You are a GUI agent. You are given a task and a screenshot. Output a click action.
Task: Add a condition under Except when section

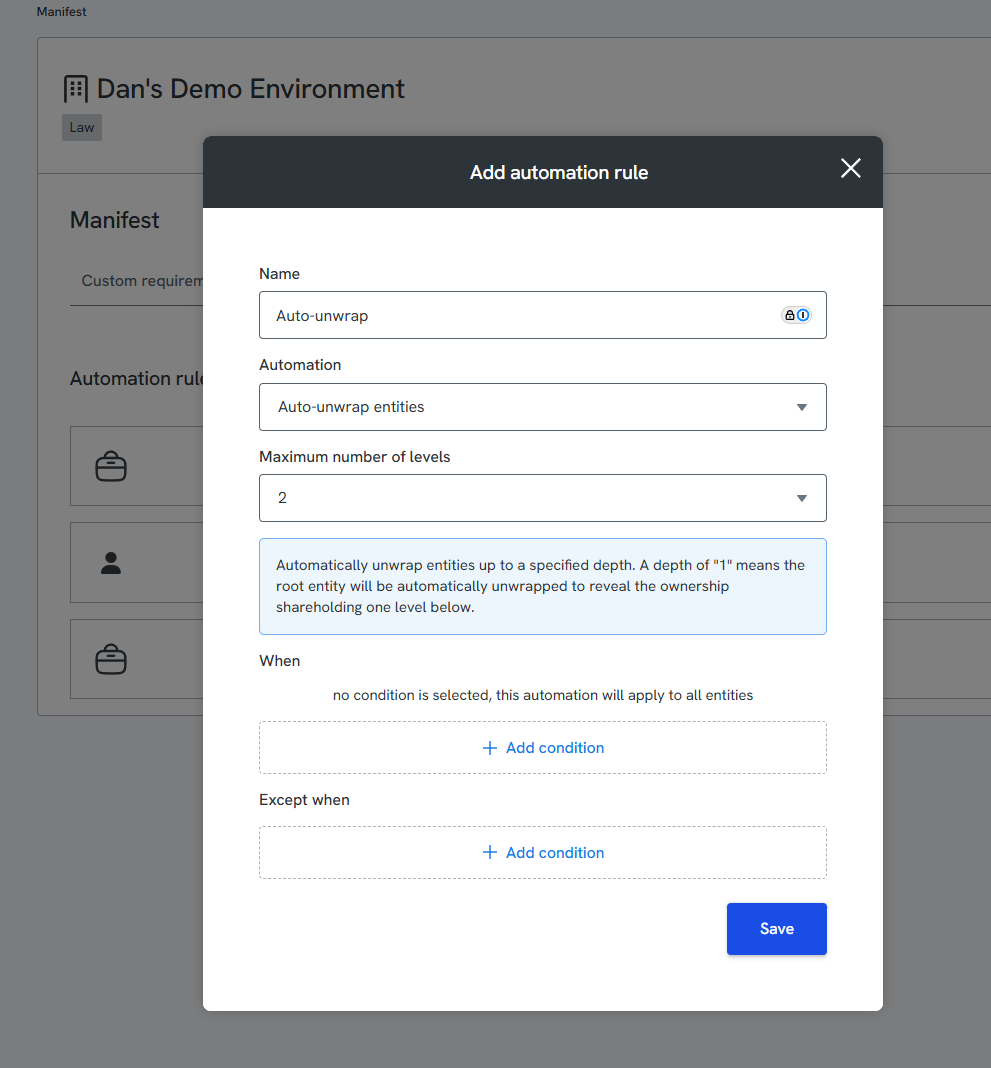pyautogui.click(x=542, y=853)
